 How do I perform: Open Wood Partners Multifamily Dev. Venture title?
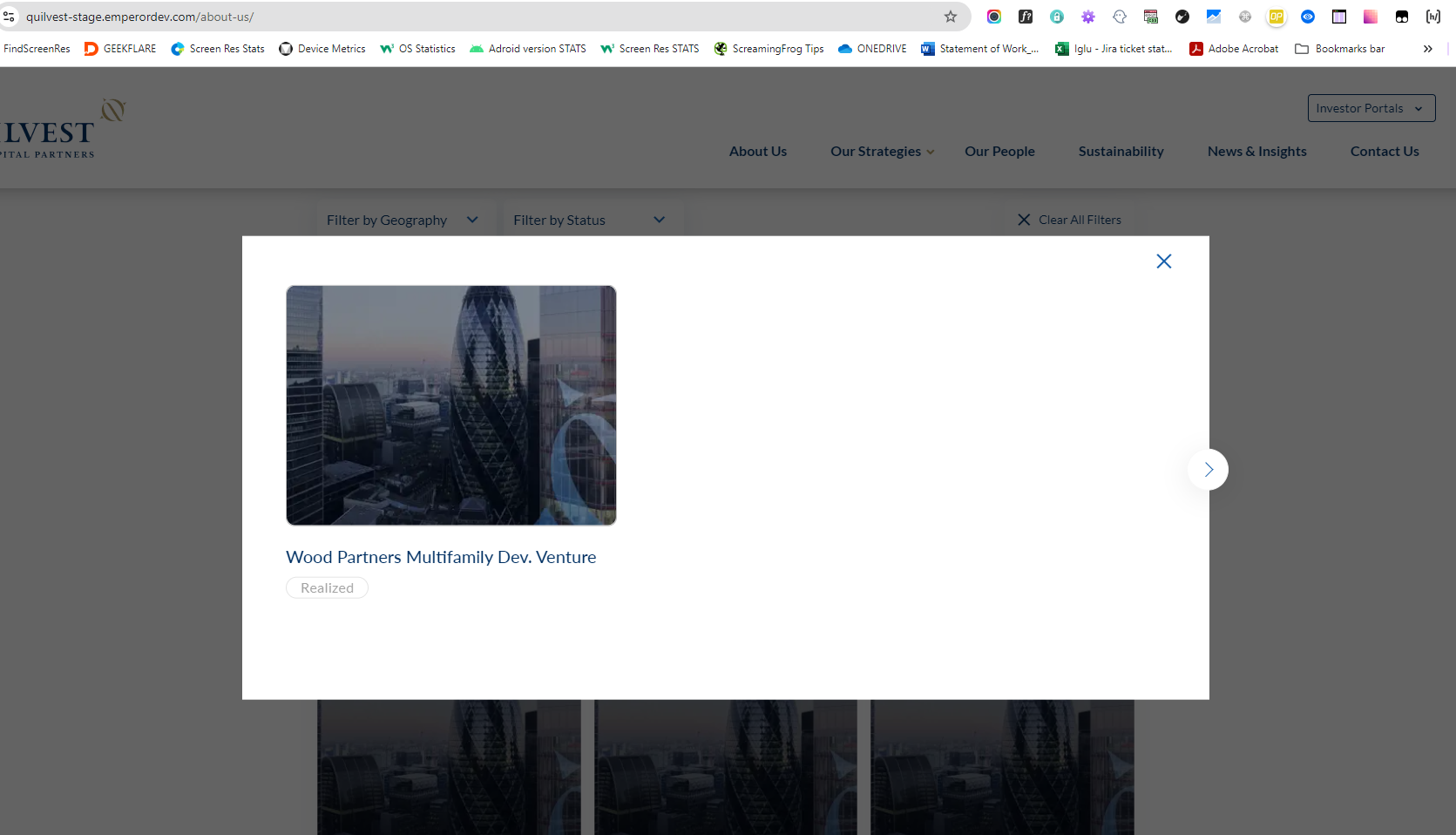click(x=441, y=558)
